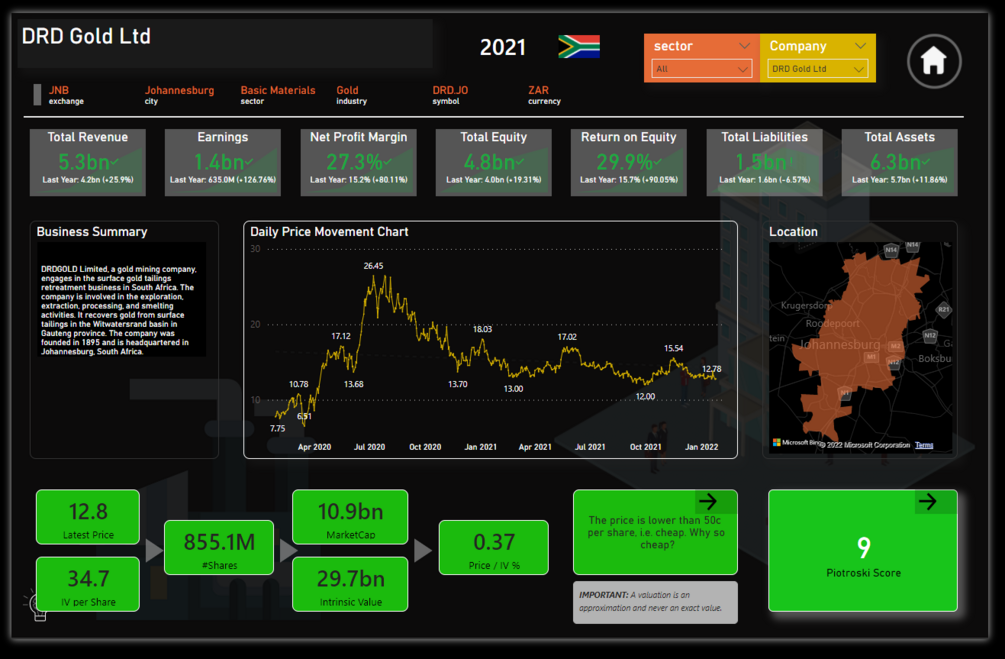Select the Earnings 1.4bn card

222,162
